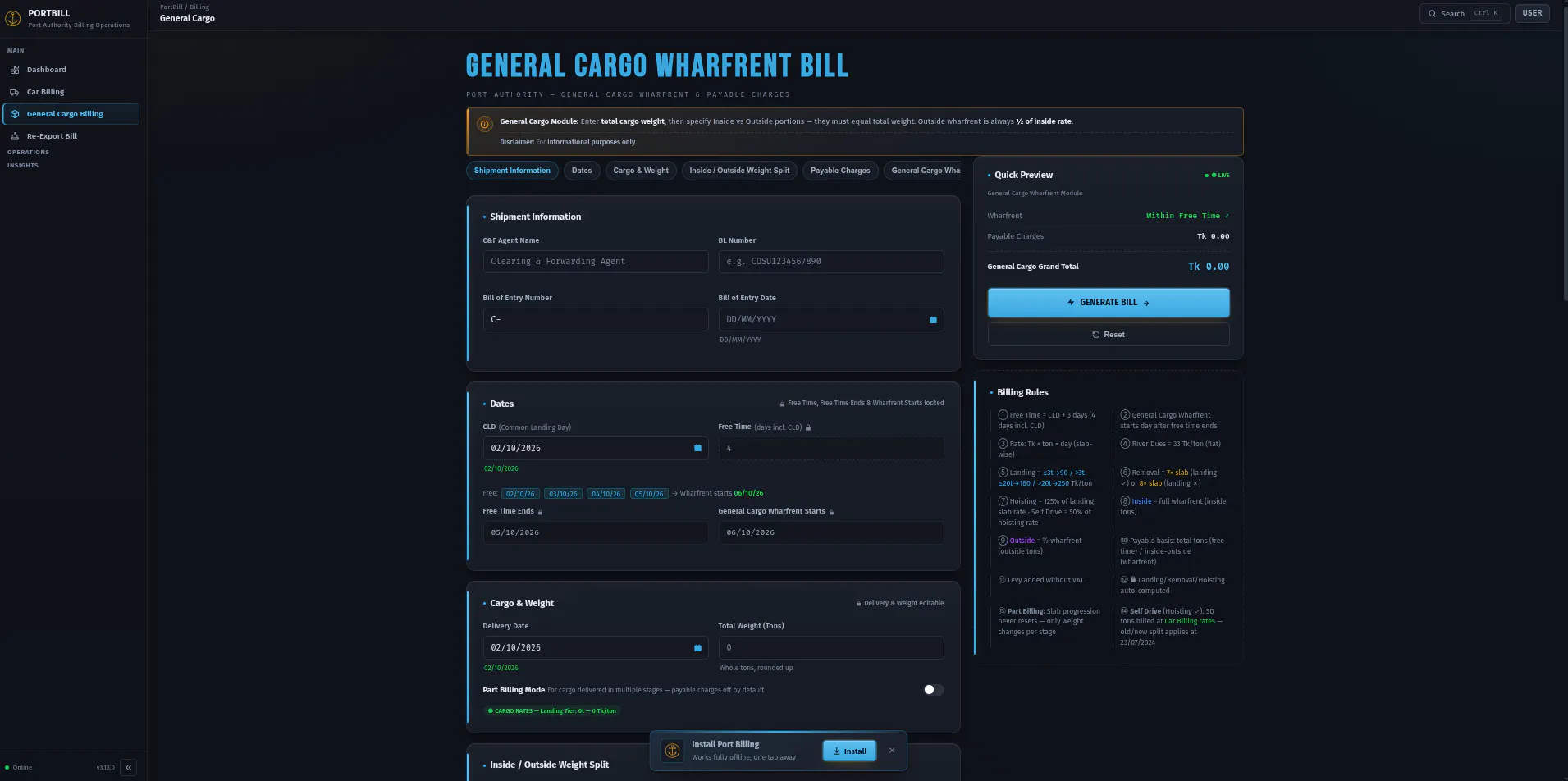Click the Free Time Ends date field
Viewport: 1568px width, 781px height.
click(596, 532)
